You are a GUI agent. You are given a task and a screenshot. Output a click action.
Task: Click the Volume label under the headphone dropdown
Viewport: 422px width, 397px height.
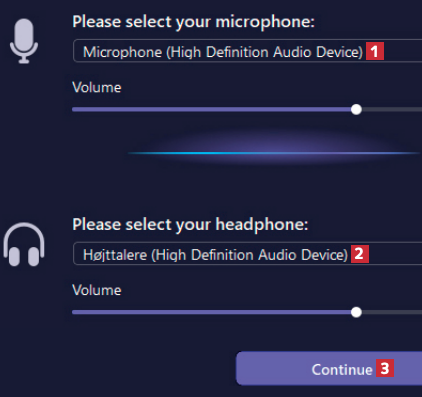click(x=97, y=290)
